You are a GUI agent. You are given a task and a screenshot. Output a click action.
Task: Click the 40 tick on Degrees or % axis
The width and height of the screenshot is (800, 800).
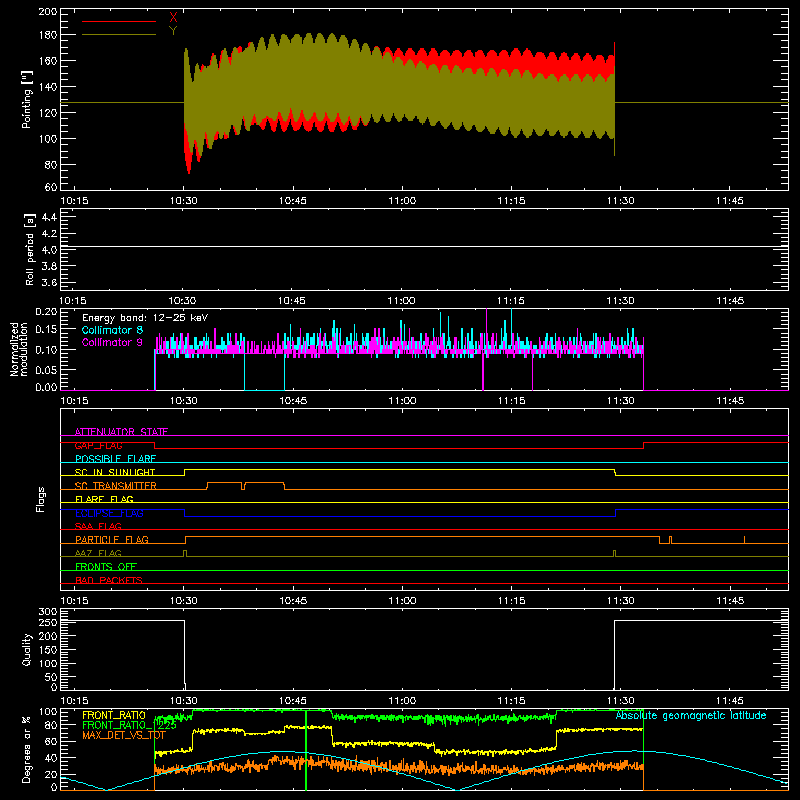[51, 758]
